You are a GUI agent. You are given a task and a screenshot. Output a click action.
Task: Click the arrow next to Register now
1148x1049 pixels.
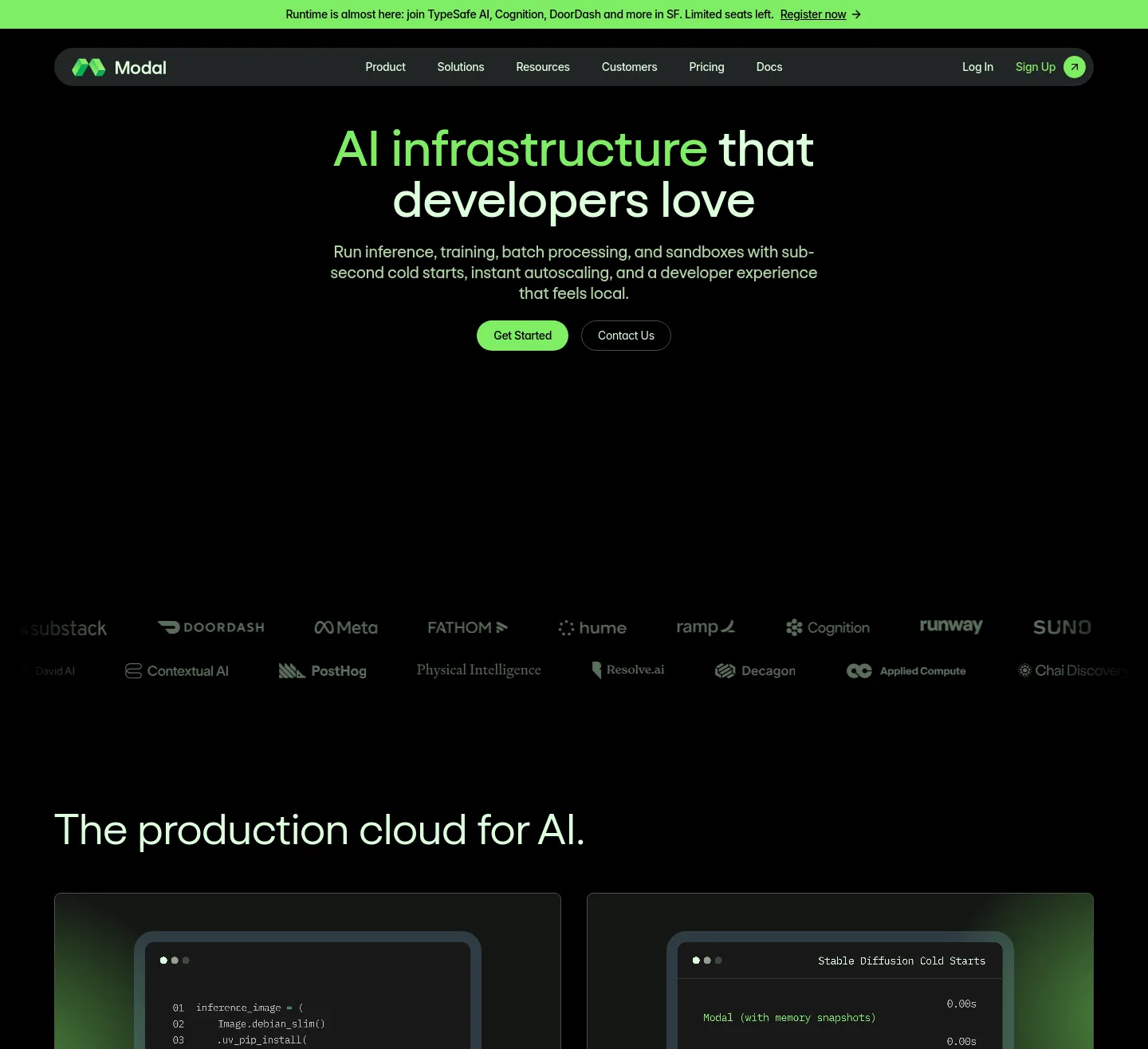click(856, 14)
